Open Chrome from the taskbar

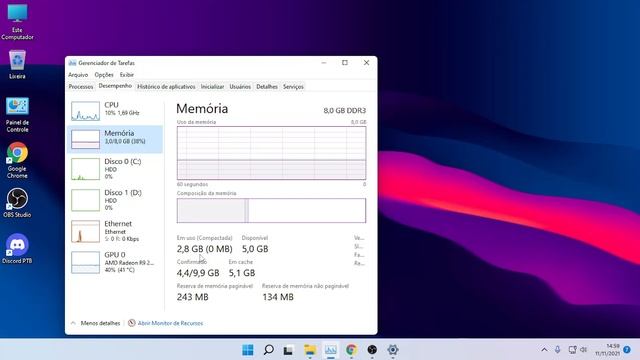(351, 350)
